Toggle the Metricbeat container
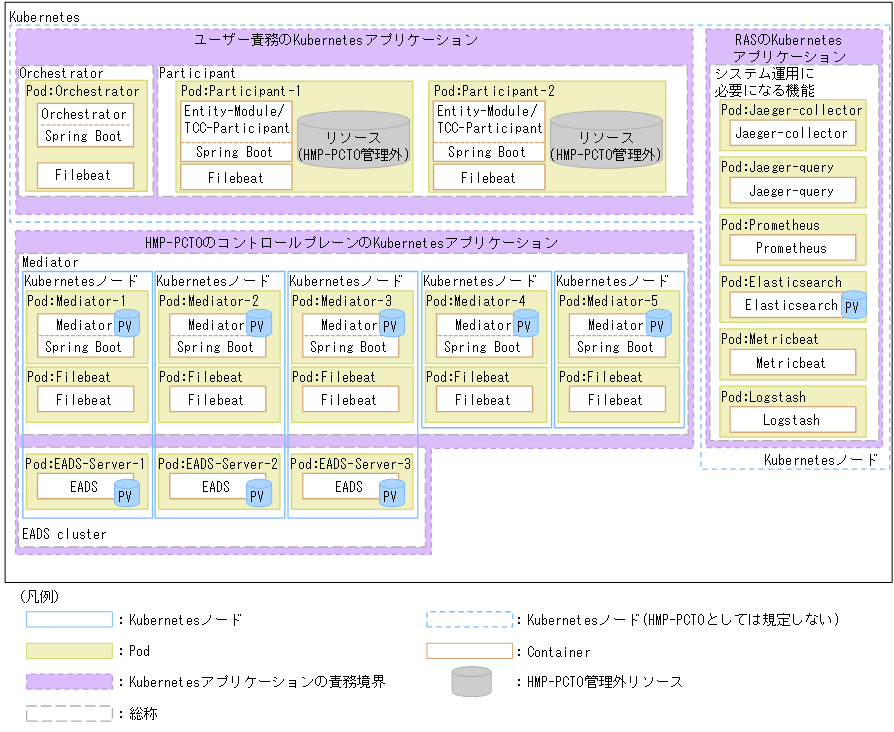The height and width of the screenshot is (732, 894). pos(791,362)
